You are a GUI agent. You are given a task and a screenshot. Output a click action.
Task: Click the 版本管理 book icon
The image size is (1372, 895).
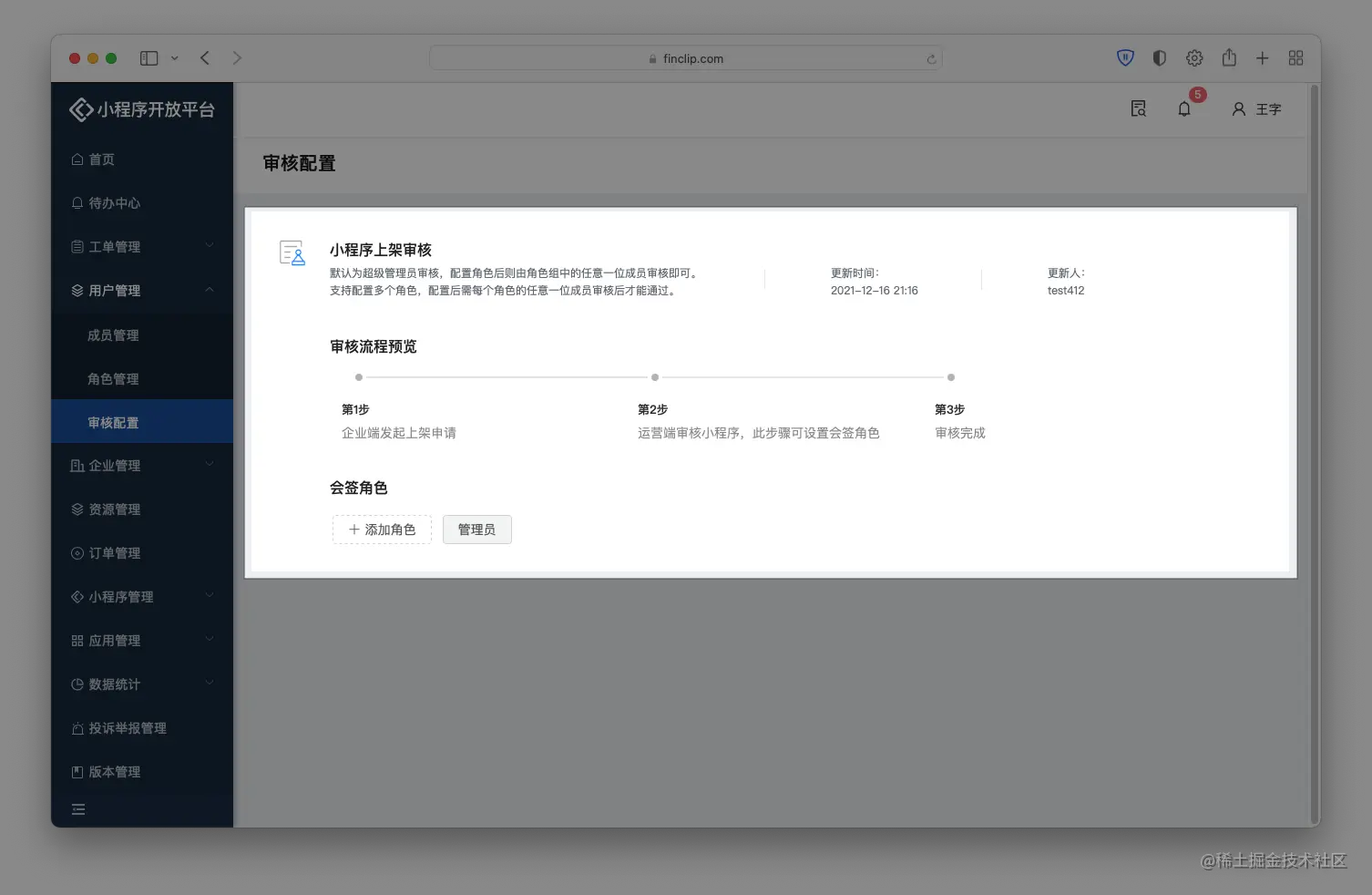(77, 772)
